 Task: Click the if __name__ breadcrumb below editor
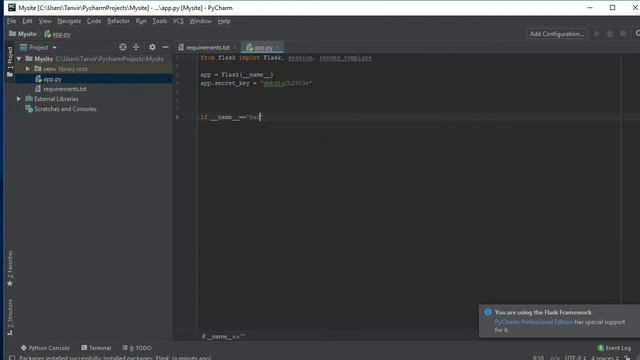pyautogui.click(x=223, y=336)
